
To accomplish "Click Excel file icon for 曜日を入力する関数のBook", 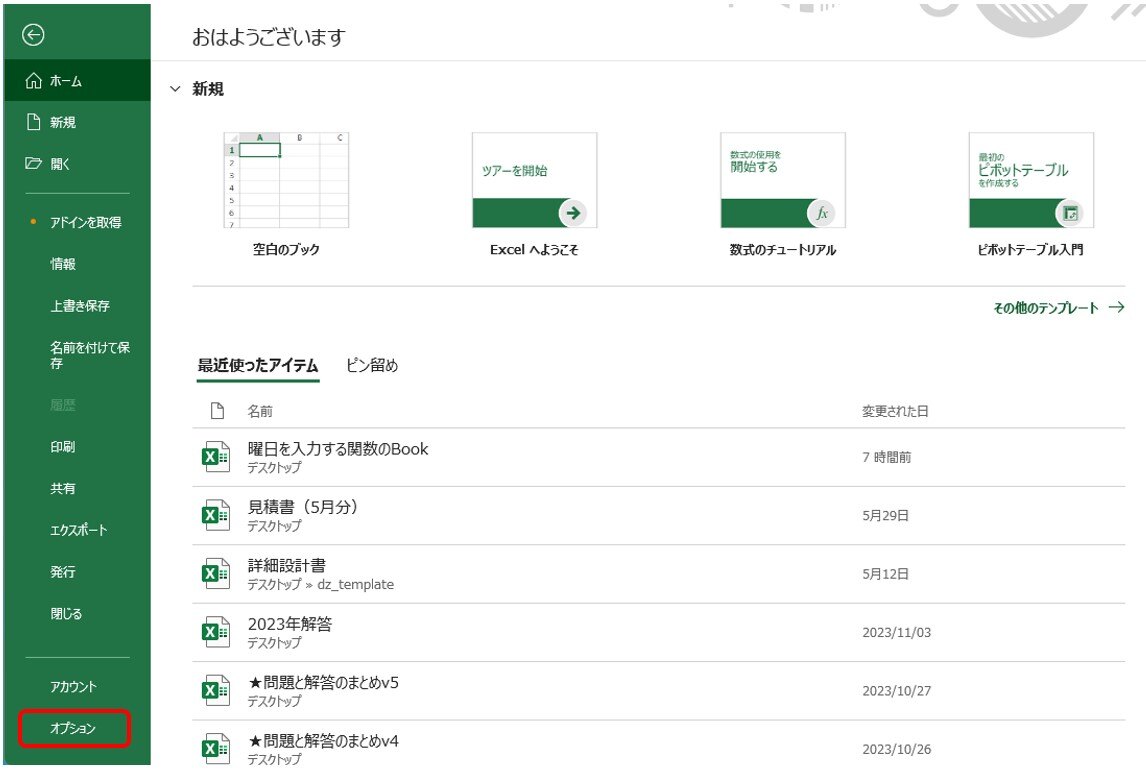I will pos(216,457).
